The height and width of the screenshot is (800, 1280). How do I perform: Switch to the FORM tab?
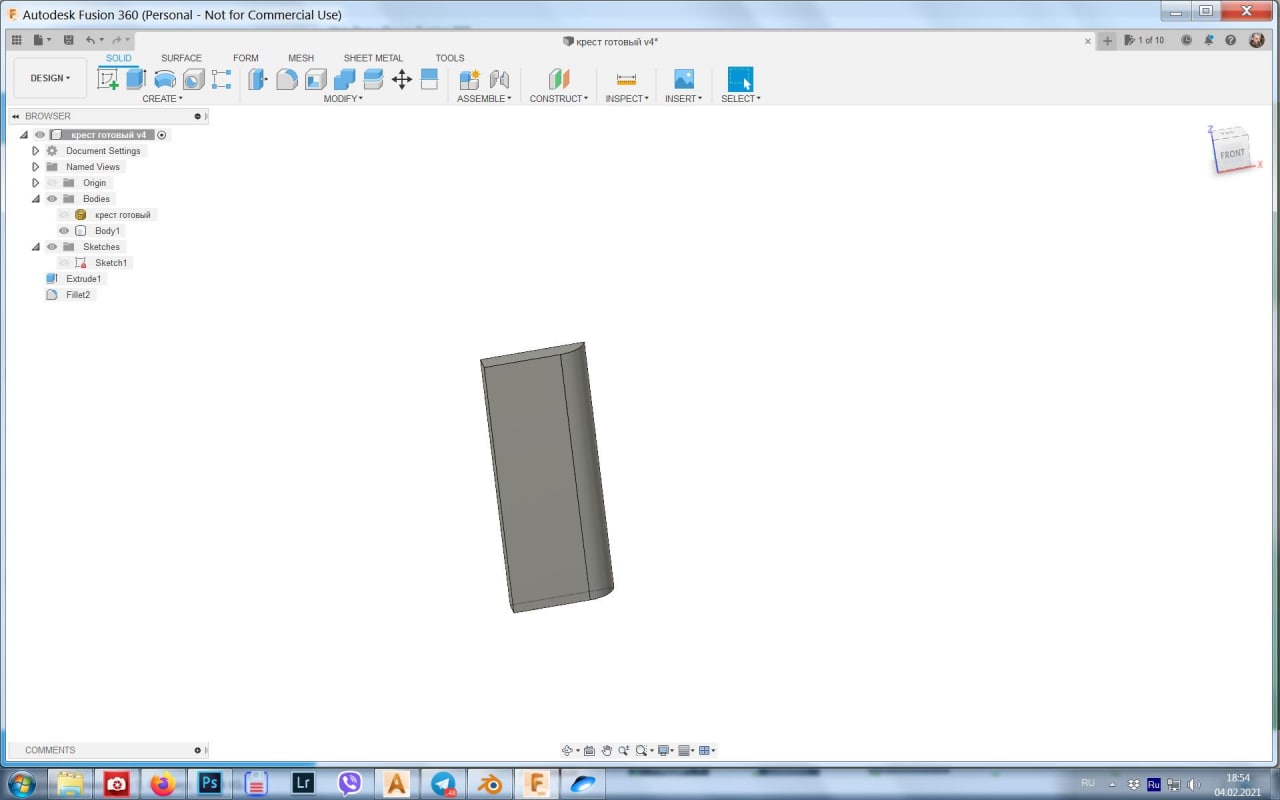click(246, 58)
